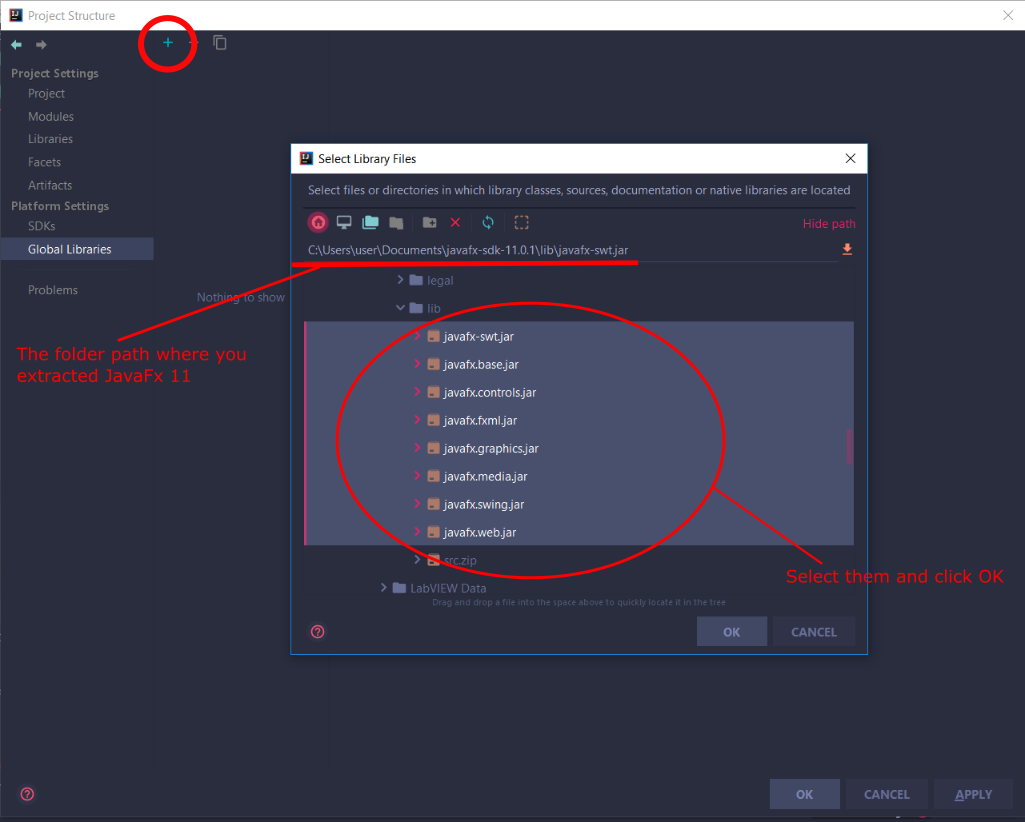Click the copy icon next to the plus

(x=220, y=43)
